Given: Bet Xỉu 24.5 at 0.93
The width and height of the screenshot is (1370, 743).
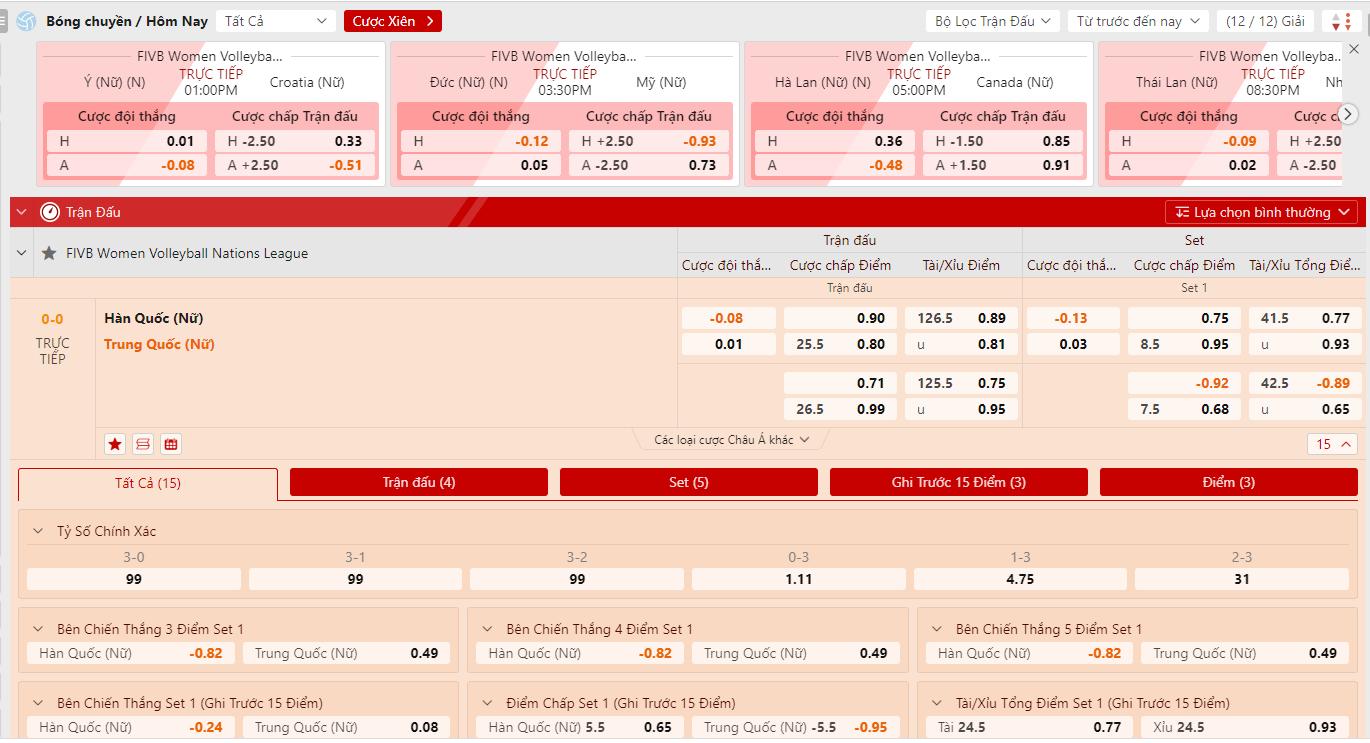Looking at the screenshot, I should coord(1245,727).
